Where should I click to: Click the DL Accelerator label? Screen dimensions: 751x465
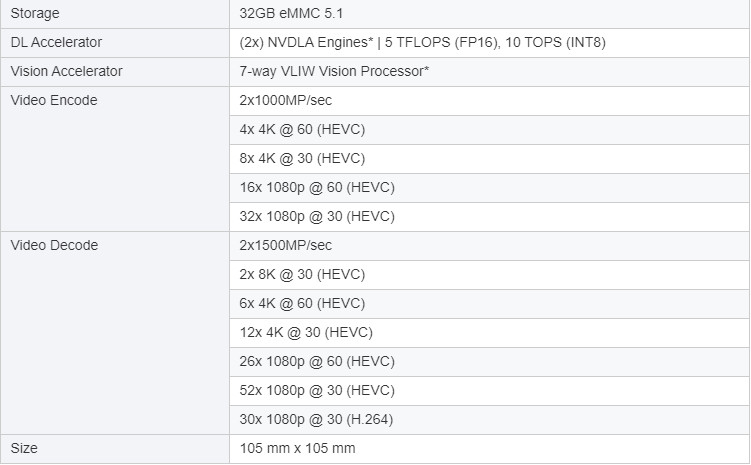point(56,43)
